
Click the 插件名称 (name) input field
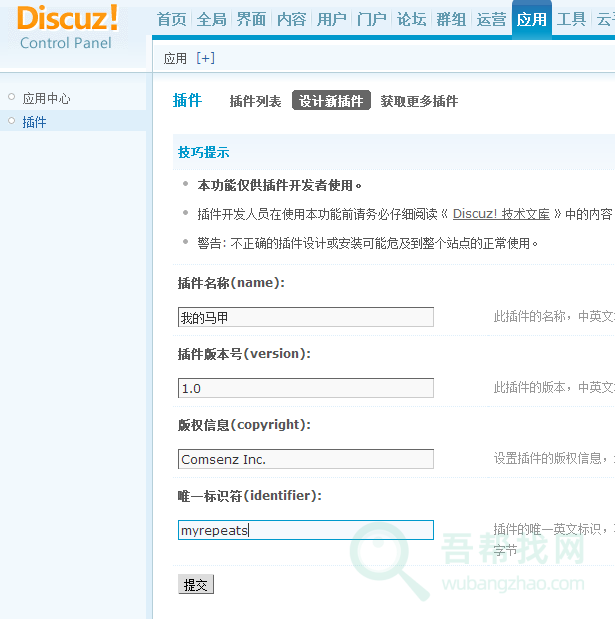(x=305, y=317)
